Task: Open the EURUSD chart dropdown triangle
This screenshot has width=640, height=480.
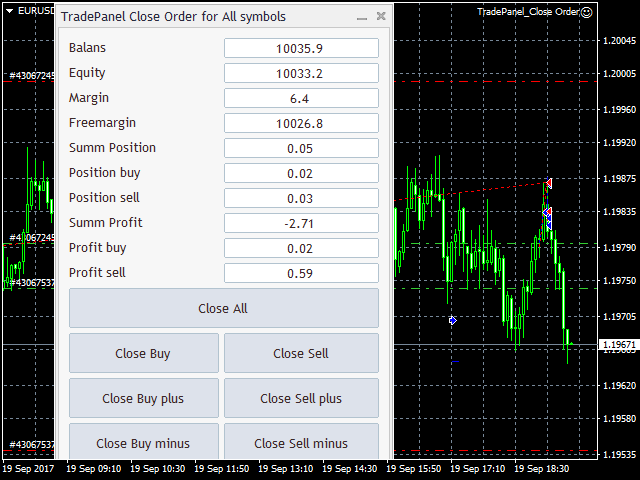Action: [9, 11]
